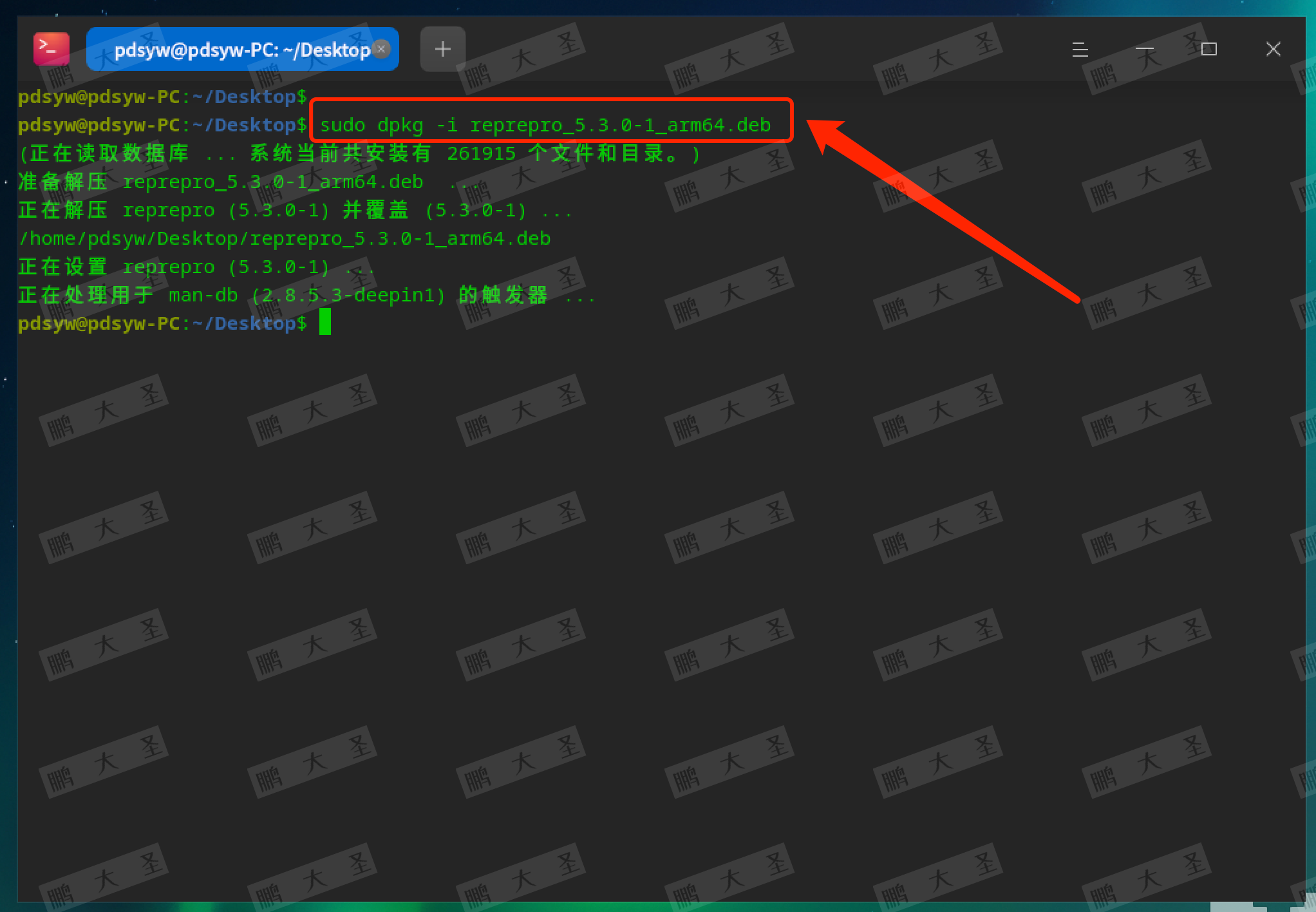The height and width of the screenshot is (912, 1316).
Task: Click the 正在读取数据库 text
Action: tap(108, 153)
